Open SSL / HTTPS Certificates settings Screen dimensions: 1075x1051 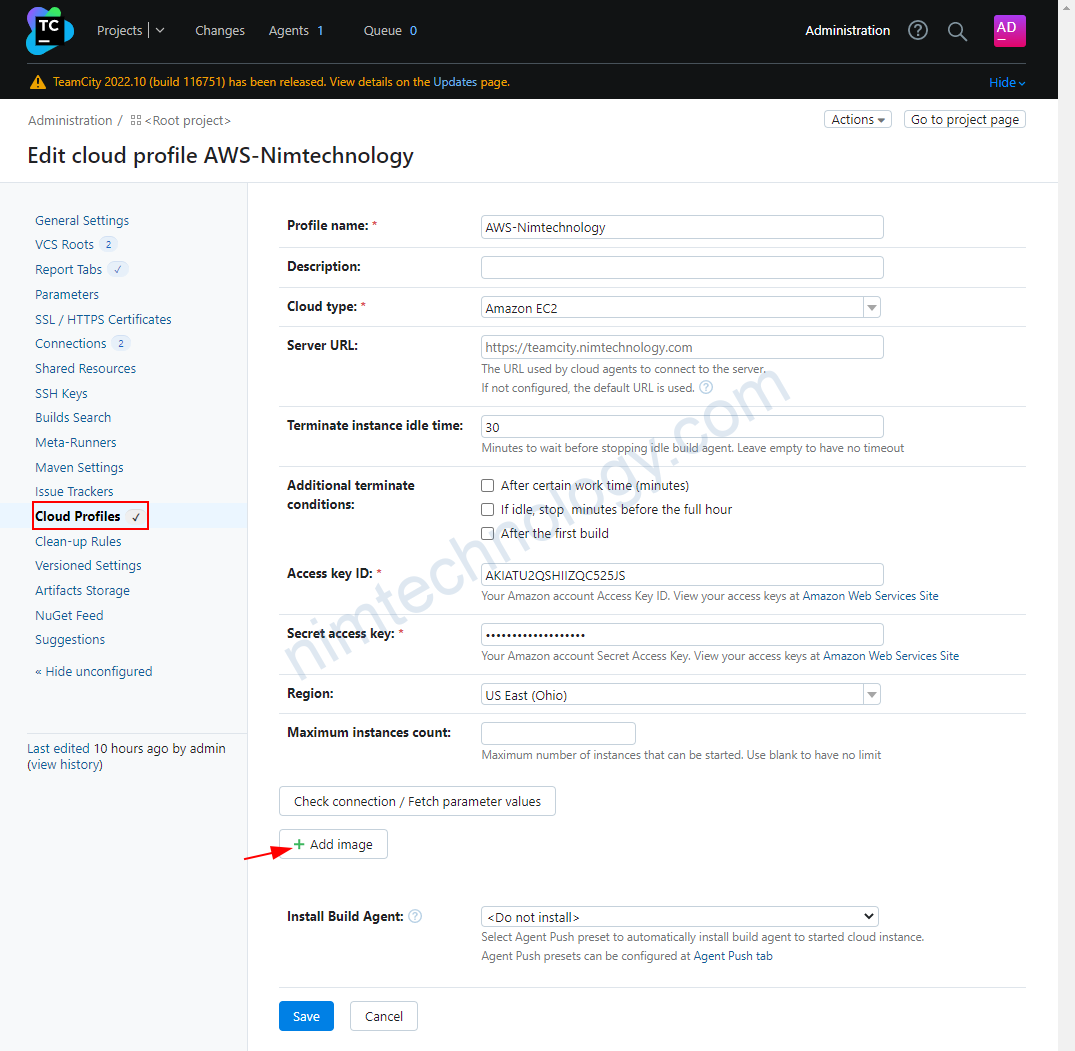103,319
